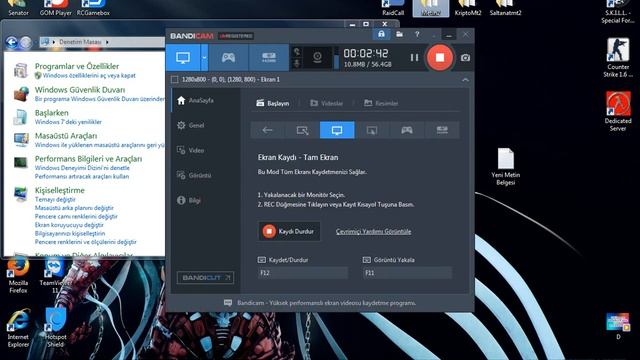Pause the Bandicam recording
Screen dimensions: 640x360
coord(414,58)
